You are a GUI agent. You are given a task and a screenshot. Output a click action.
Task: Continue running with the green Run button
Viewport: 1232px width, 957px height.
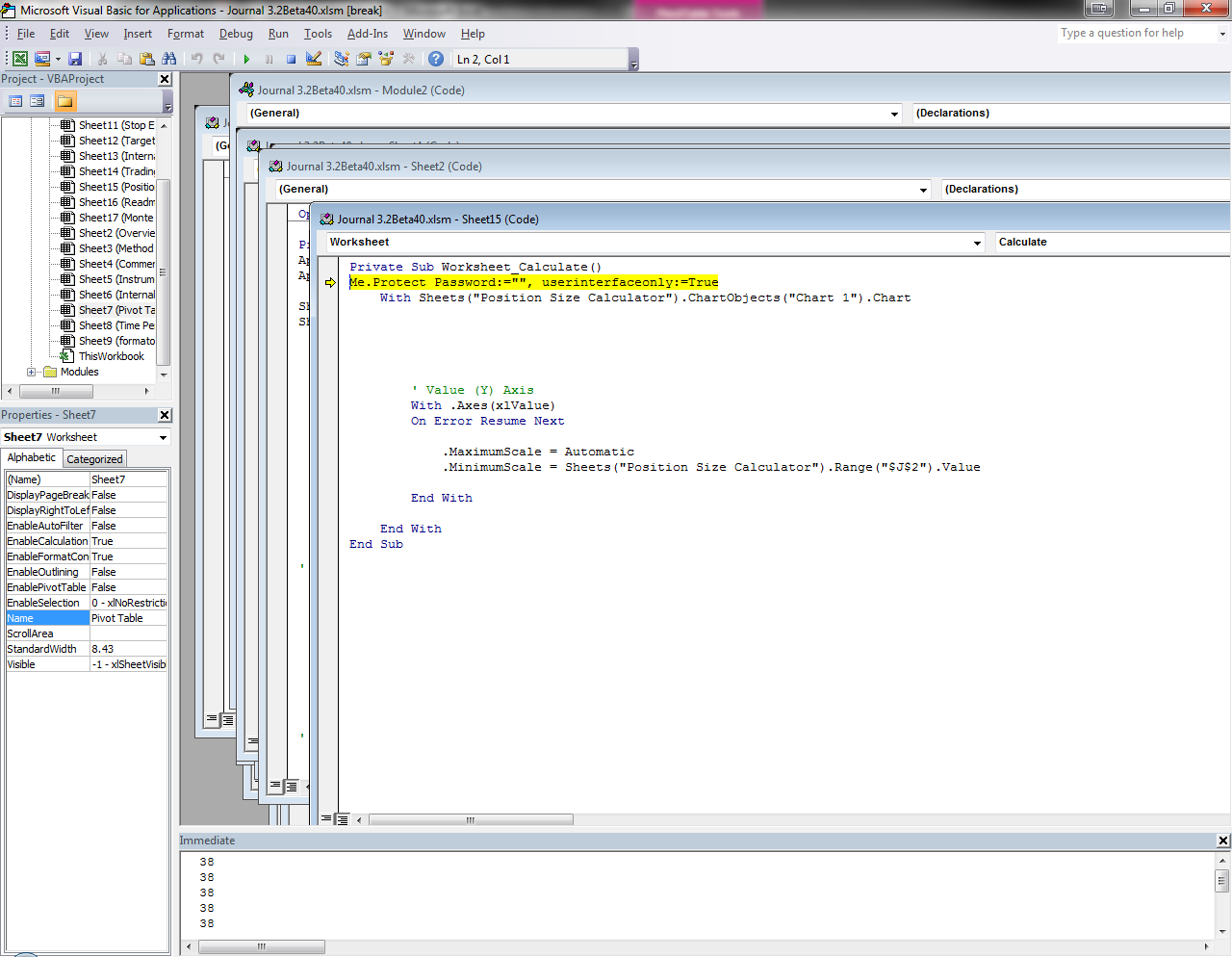(246, 59)
